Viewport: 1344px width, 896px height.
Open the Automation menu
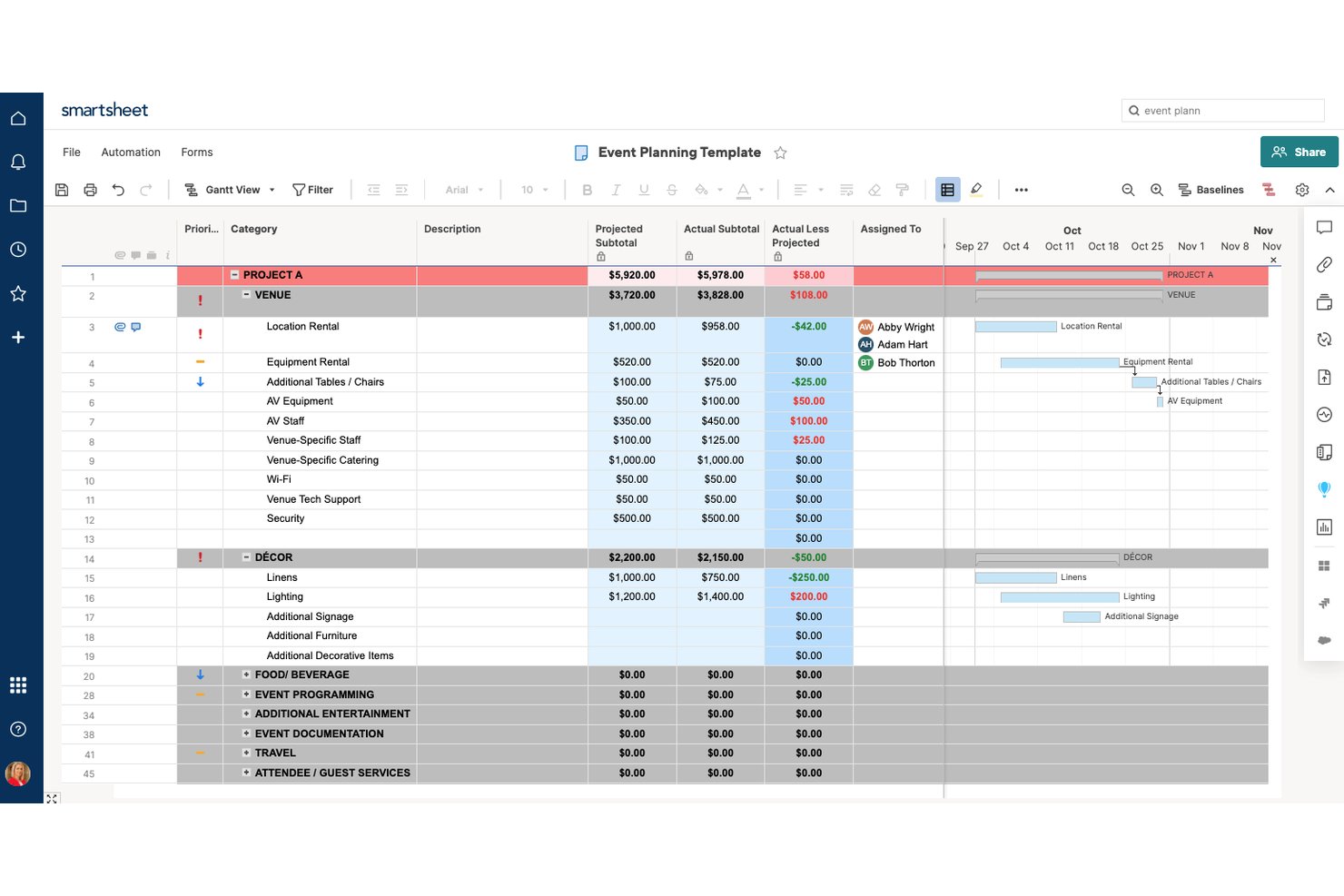[x=131, y=153]
